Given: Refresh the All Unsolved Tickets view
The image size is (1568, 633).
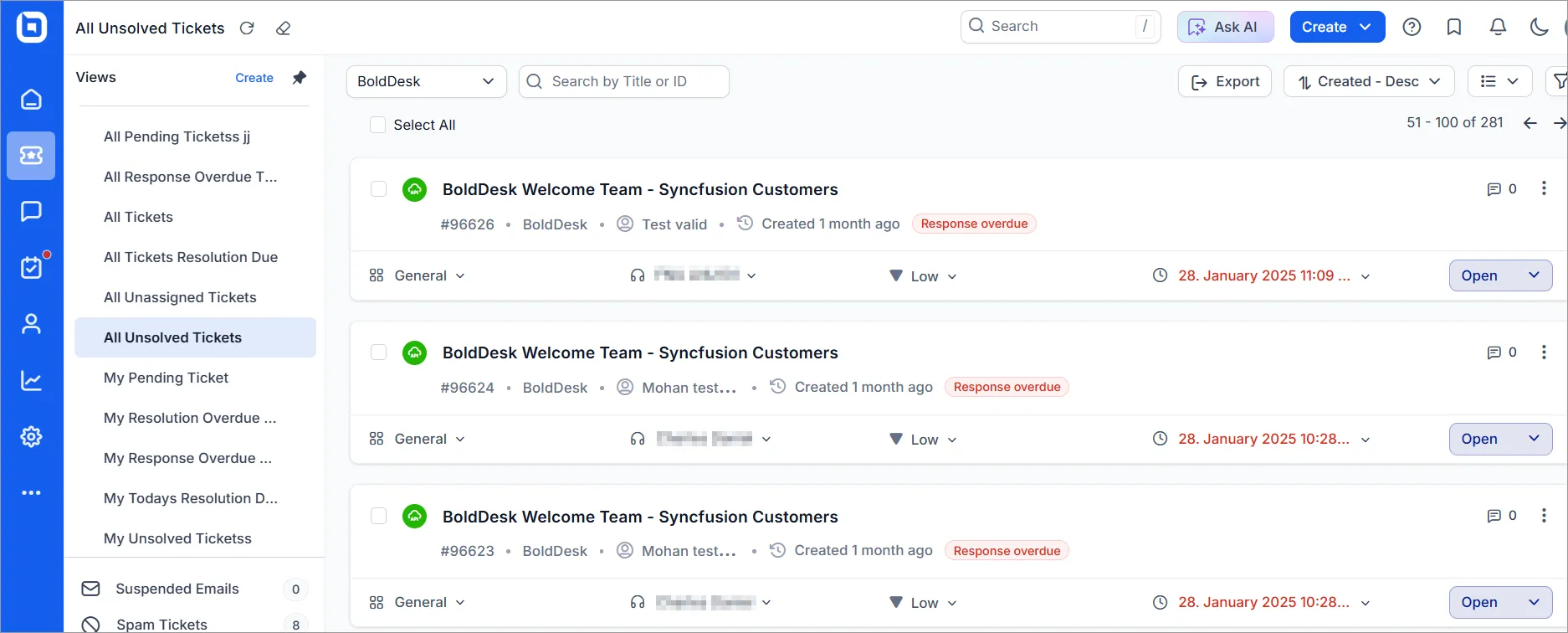Looking at the screenshot, I should point(247,28).
